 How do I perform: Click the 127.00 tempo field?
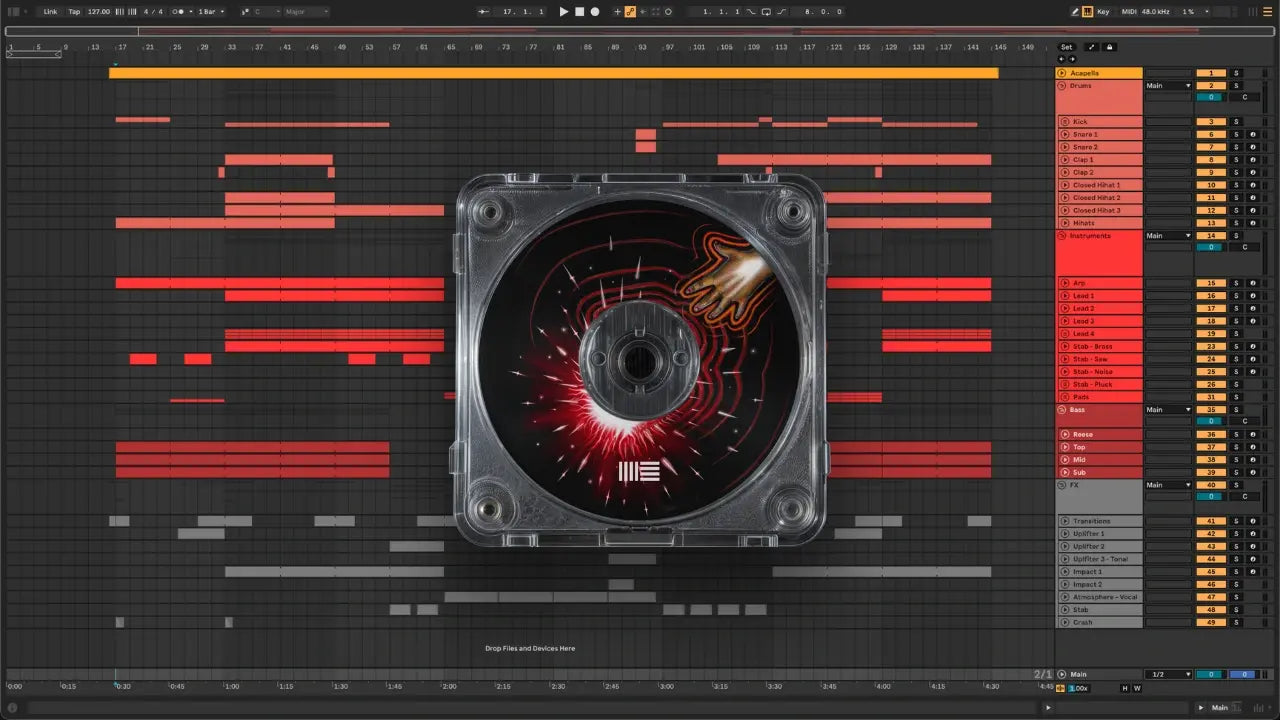click(x=99, y=12)
